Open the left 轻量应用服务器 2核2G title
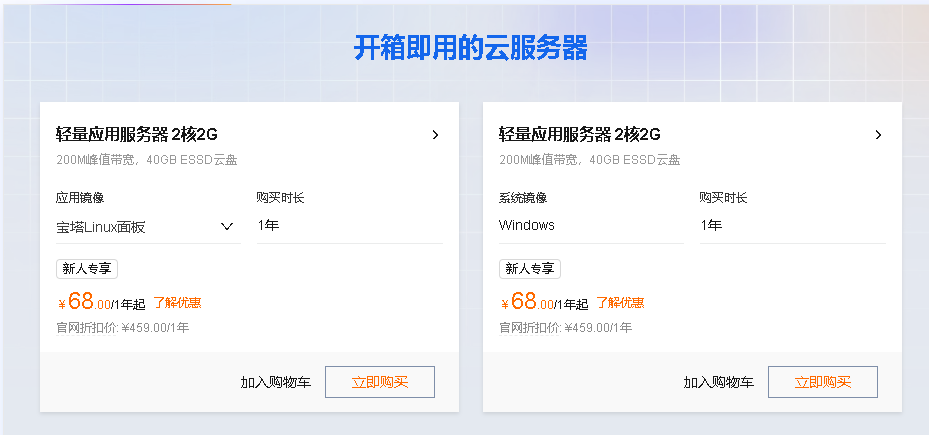 click(x=136, y=135)
